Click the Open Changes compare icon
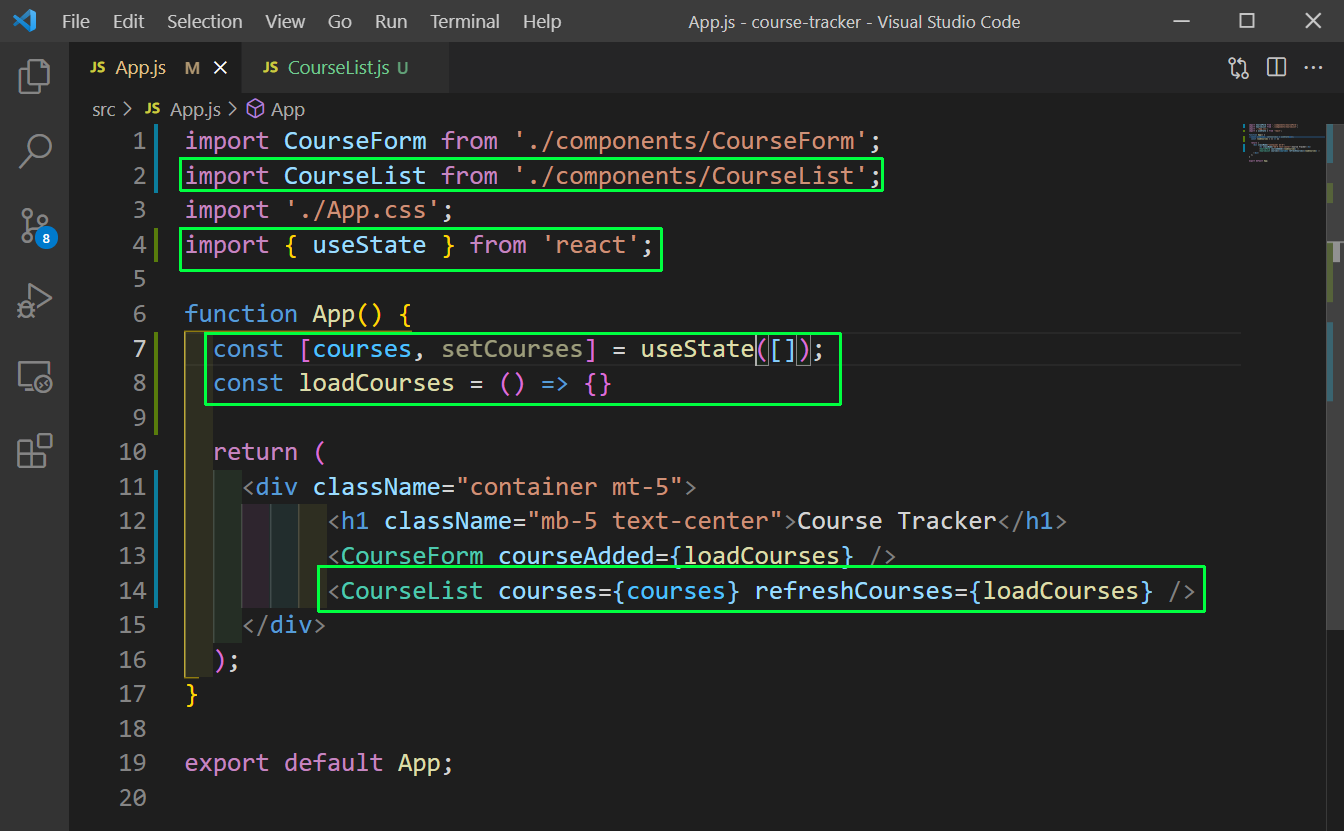 click(1238, 68)
